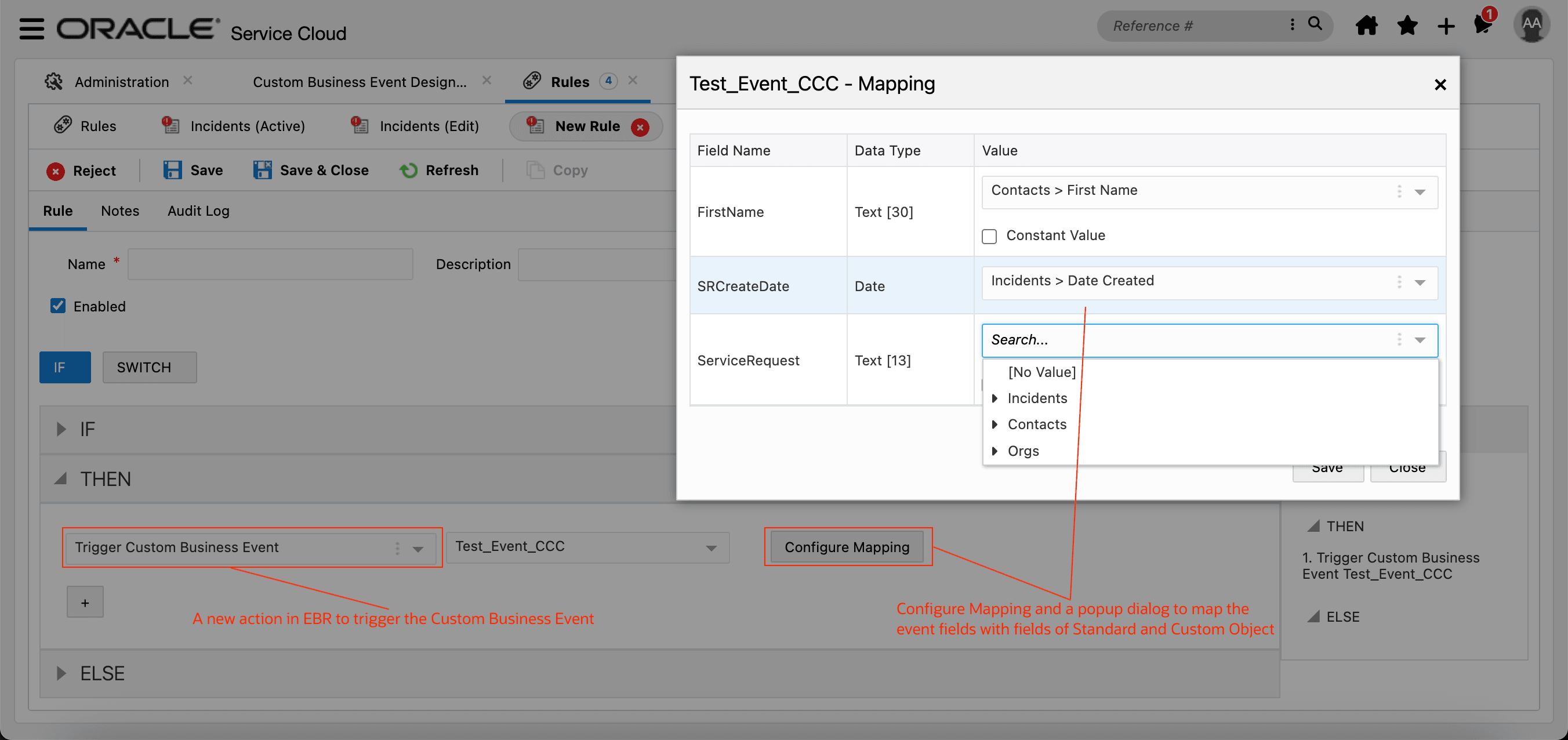Click the search magnifier icon
The height and width of the screenshot is (740, 1568).
point(1315,24)
